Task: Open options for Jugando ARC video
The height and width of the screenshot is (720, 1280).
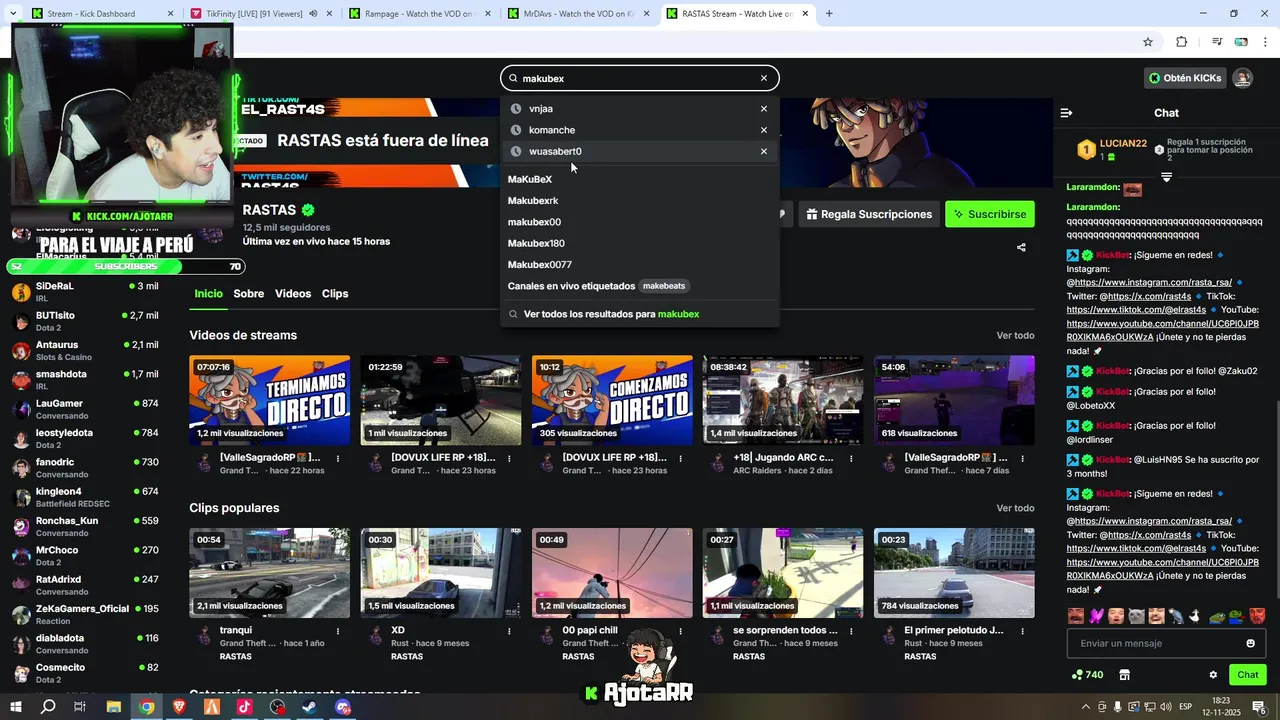Action: pos(851,458)
